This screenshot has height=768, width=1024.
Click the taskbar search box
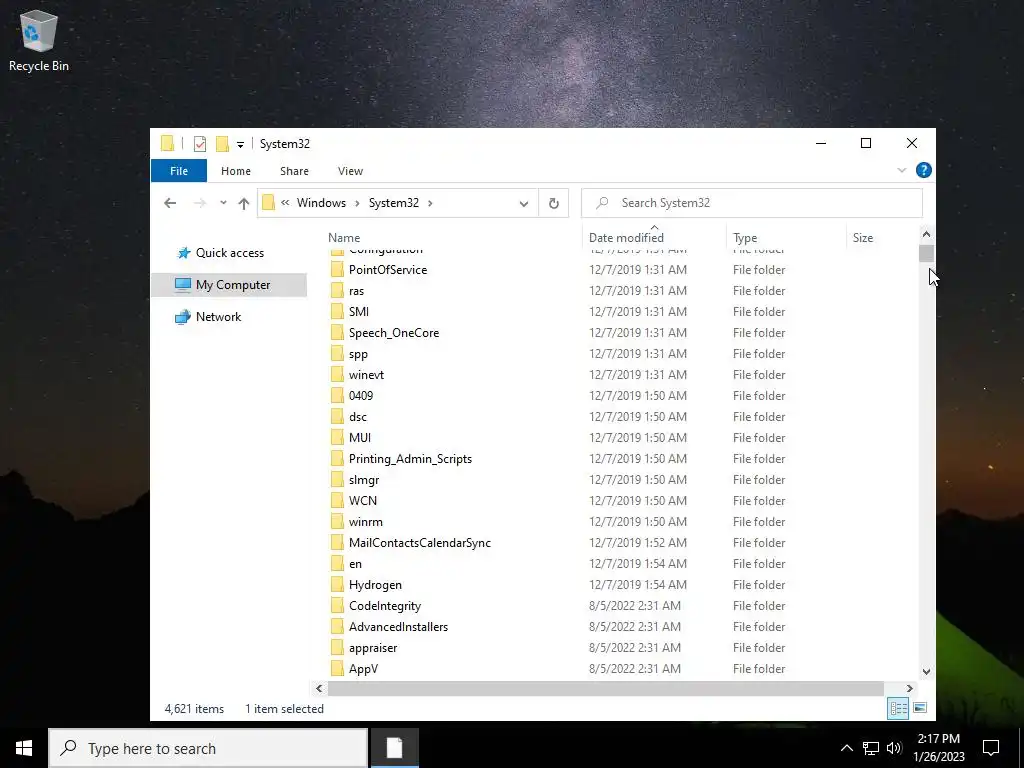point(208,748)
